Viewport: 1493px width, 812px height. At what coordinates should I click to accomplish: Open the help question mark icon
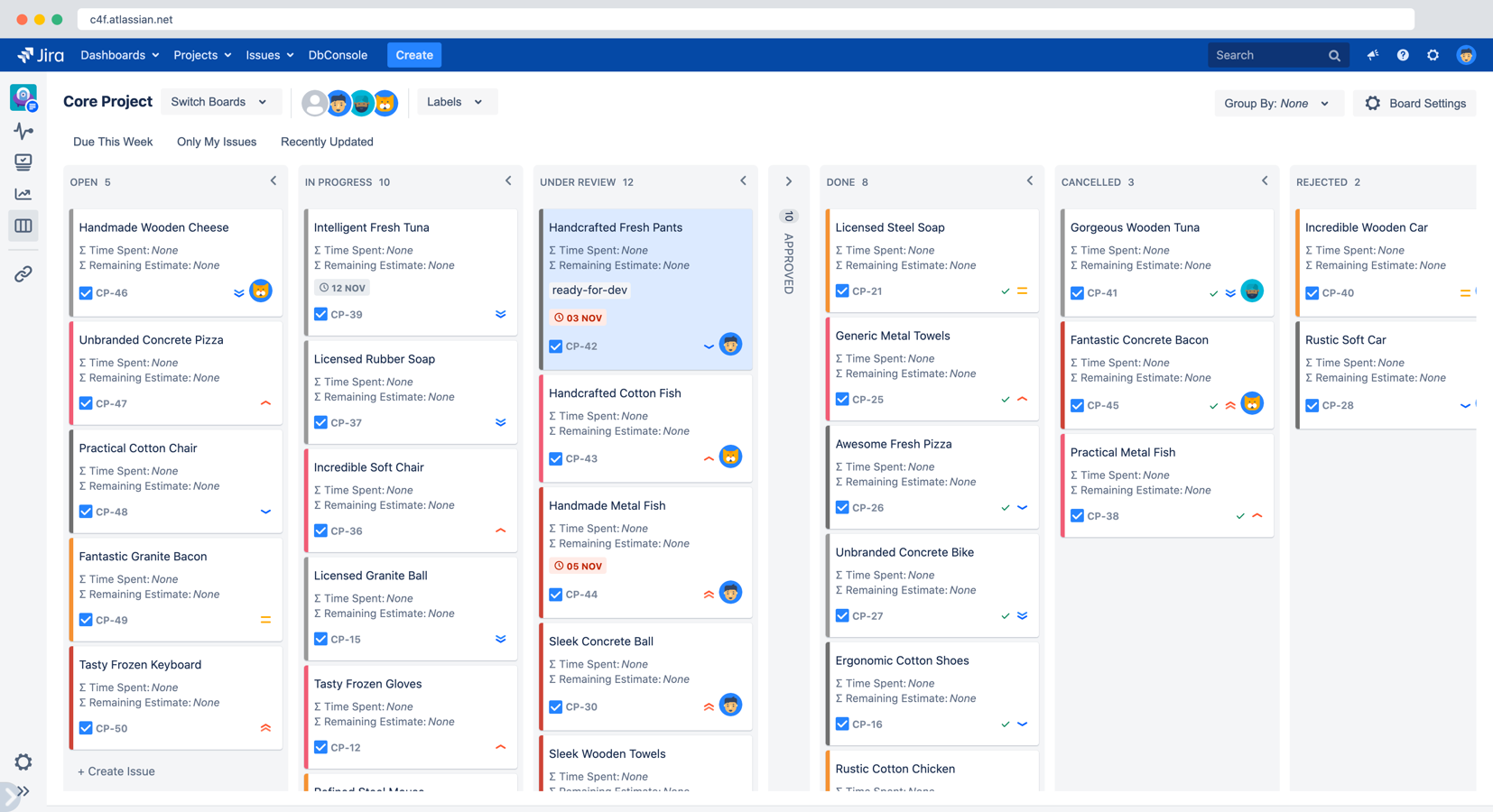pos(1402,55)
